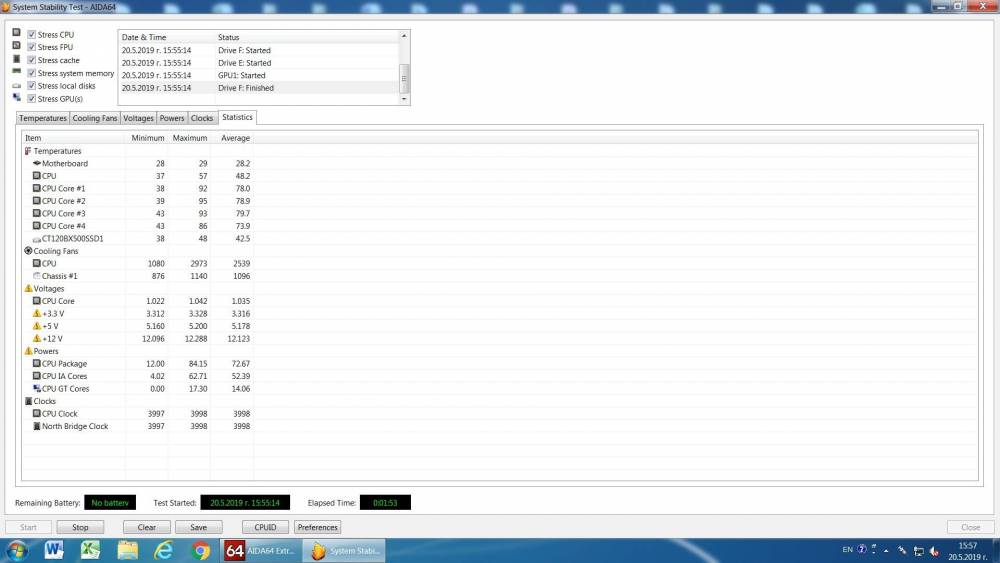The width and height of the screenshot is (1000, 563).
Task: Click the Powers group icon
Action: (x=28, y=351)
